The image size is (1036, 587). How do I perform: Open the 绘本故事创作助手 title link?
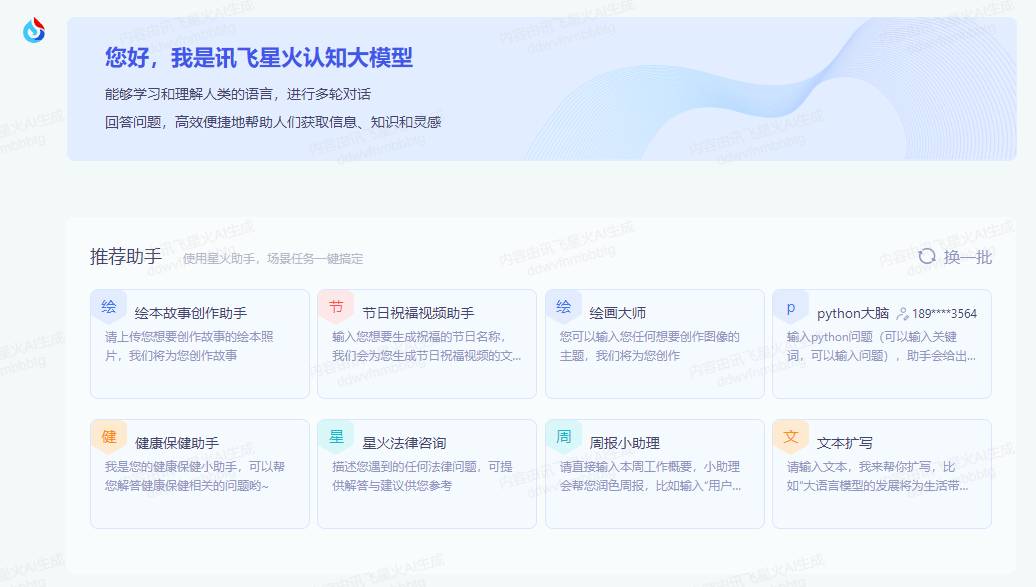coord(190,313)
